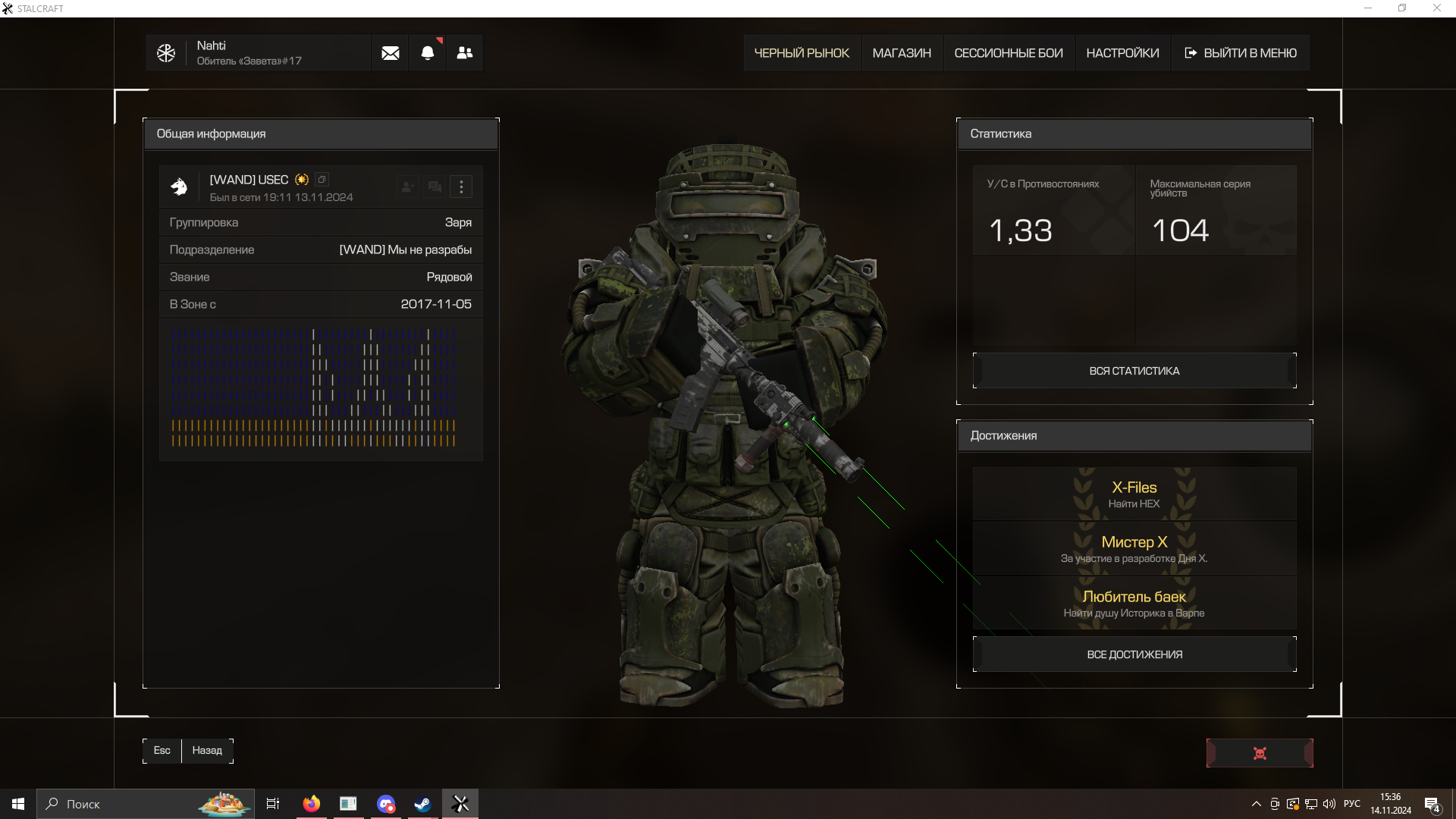This screenshot has height=819, width=1456.
Task: Click the Esc key hint button
Action: point(162,751)
